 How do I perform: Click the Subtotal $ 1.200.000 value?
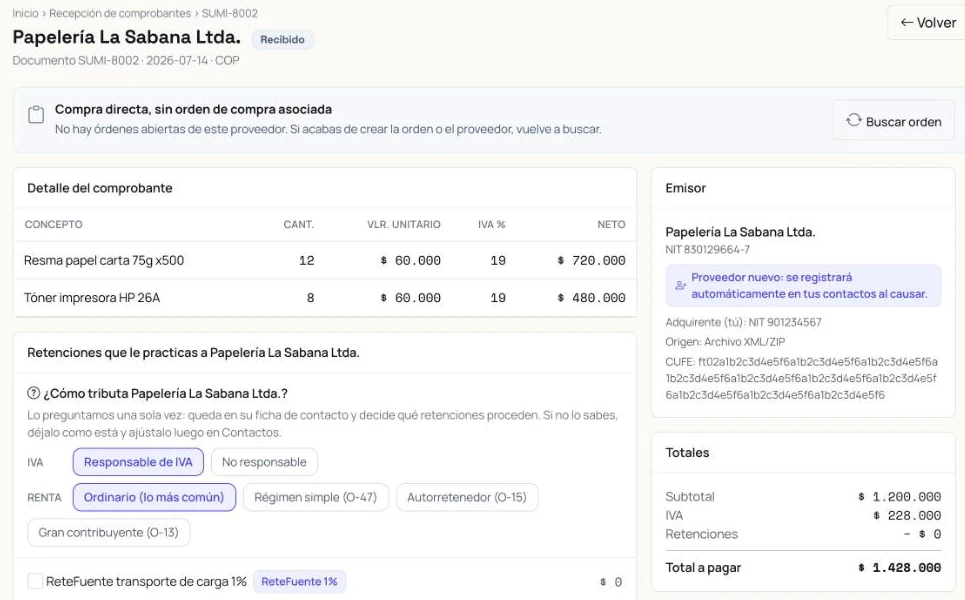[900, 497]
